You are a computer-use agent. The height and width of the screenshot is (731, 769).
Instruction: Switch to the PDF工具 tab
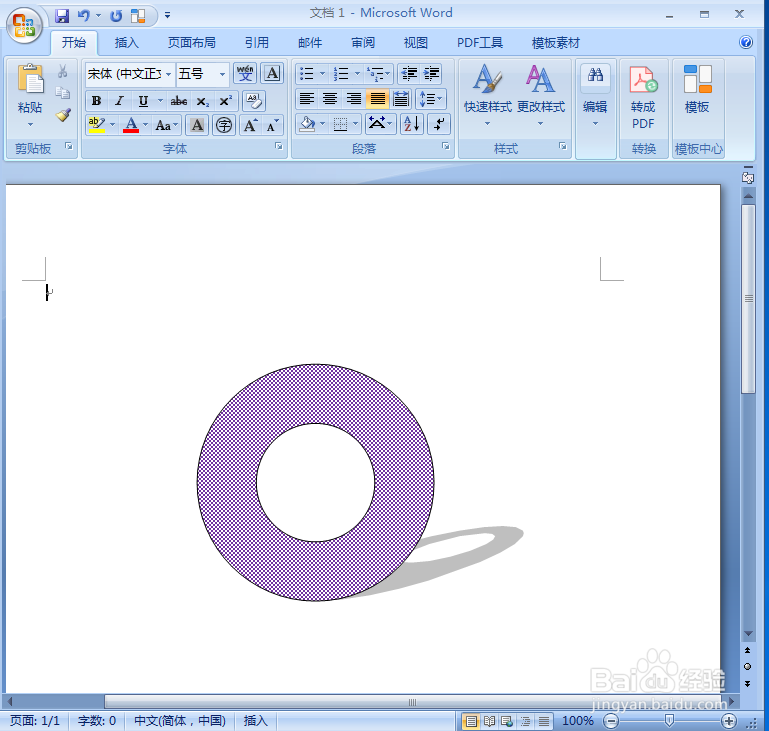point(480,43)
